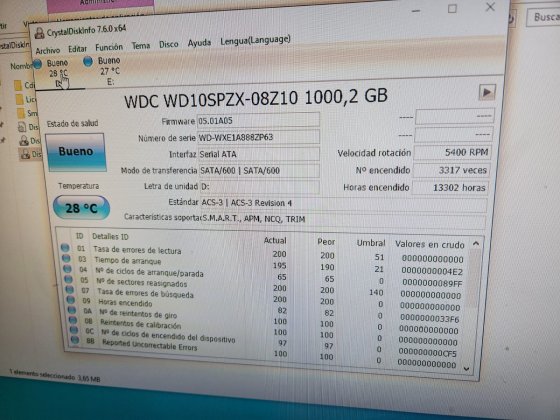
Task: Click the Bueno health status button
Action: 76,152
